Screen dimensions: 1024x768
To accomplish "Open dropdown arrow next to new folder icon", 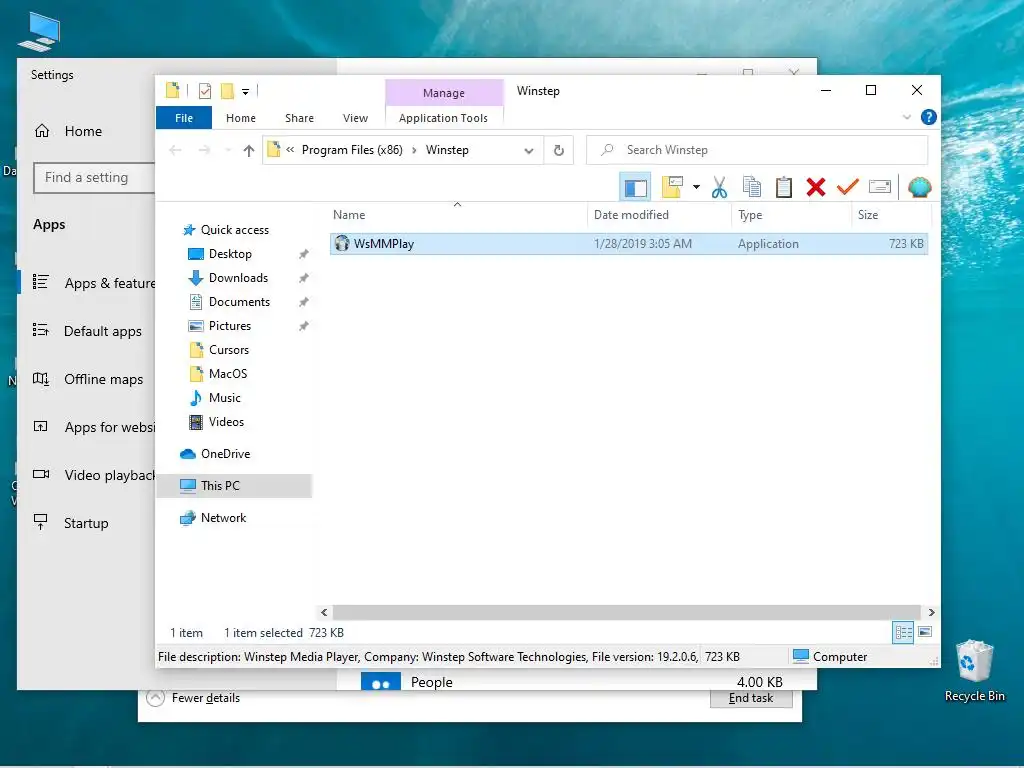I will (696, 187).
